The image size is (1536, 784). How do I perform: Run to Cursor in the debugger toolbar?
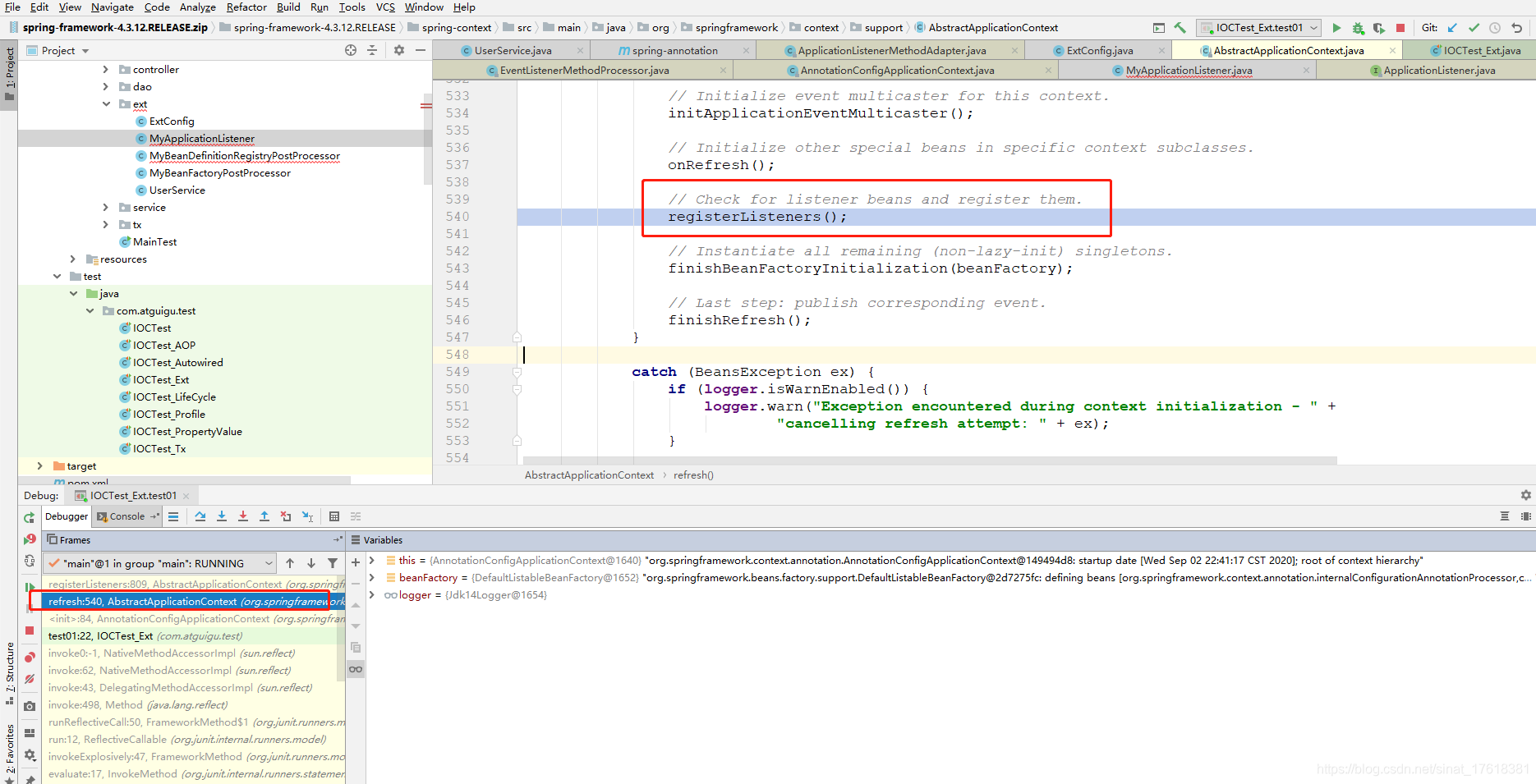(307, 516)
